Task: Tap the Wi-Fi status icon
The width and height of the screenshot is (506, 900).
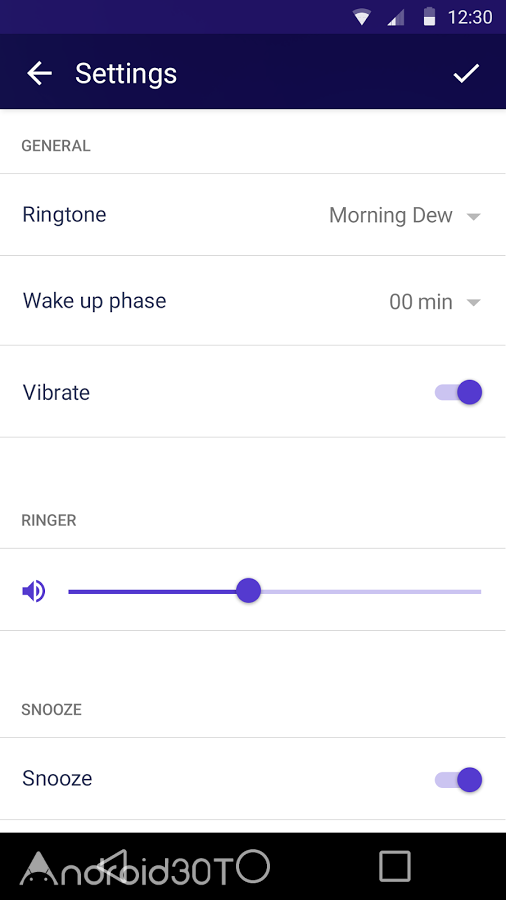Action: [362, 17]
